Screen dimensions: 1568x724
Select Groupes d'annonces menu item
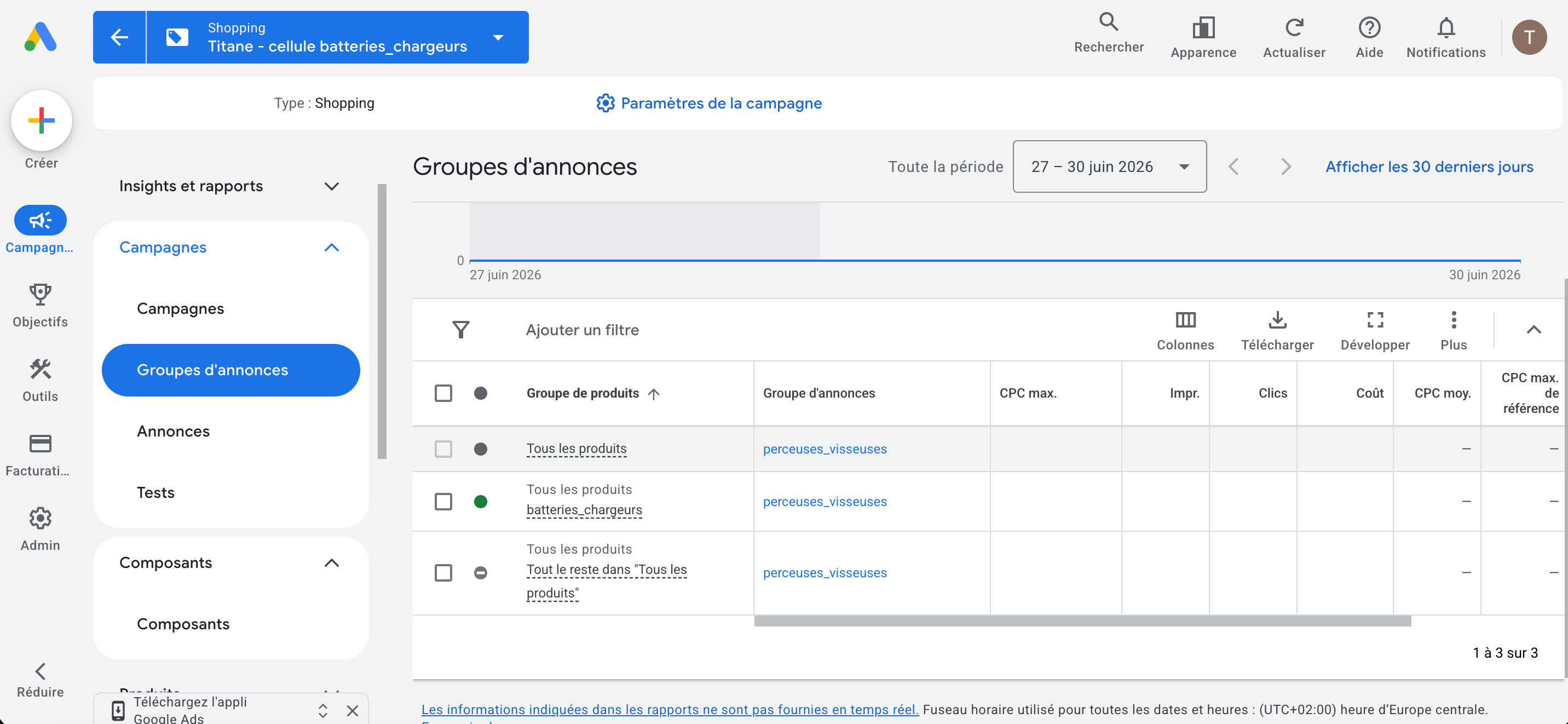click(230, 370)
